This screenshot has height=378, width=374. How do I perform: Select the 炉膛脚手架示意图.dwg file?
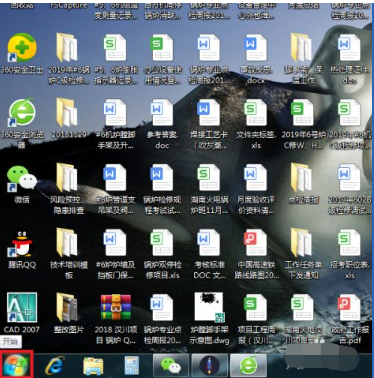pos(209,318)
